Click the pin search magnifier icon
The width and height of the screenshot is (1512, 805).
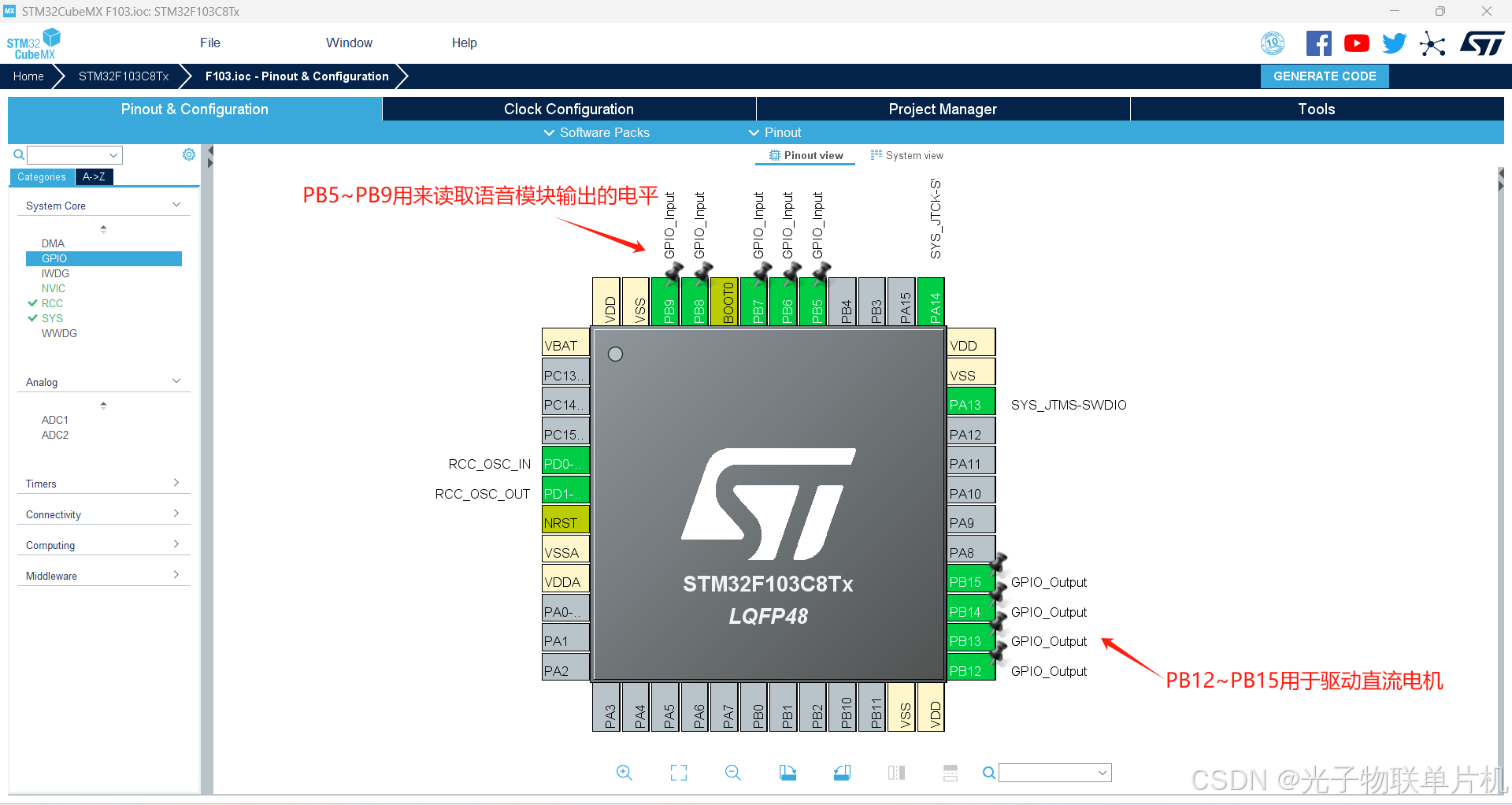[x=989, y=773]
